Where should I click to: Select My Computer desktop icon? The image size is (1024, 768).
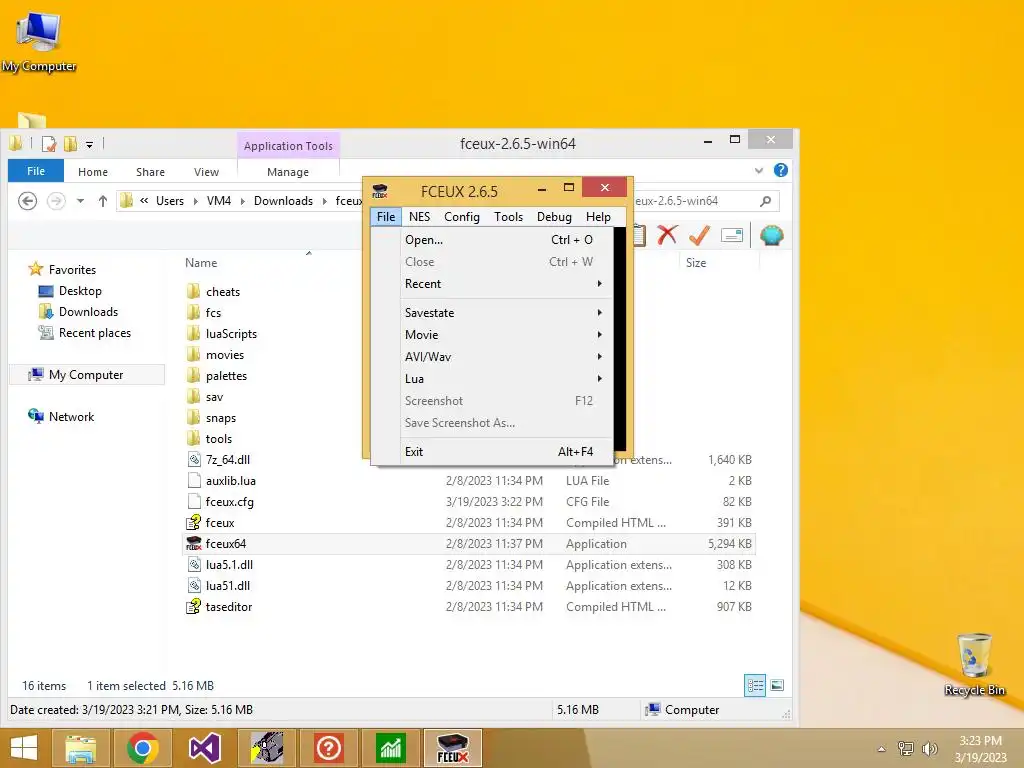[x=39, y=42]
